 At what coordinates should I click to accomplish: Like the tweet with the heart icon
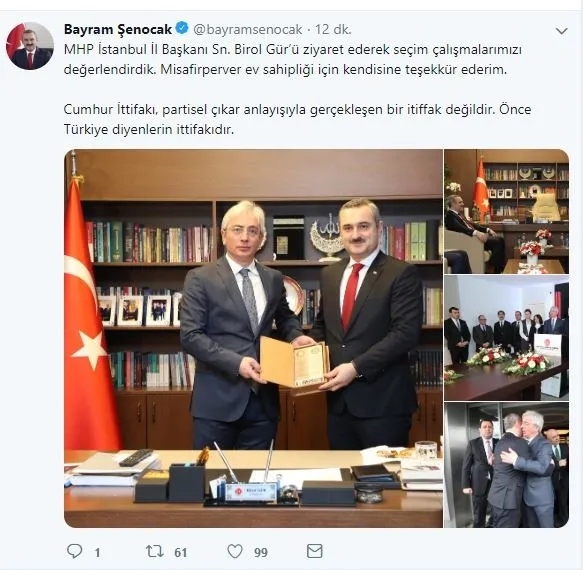click(x=235, y=551)
